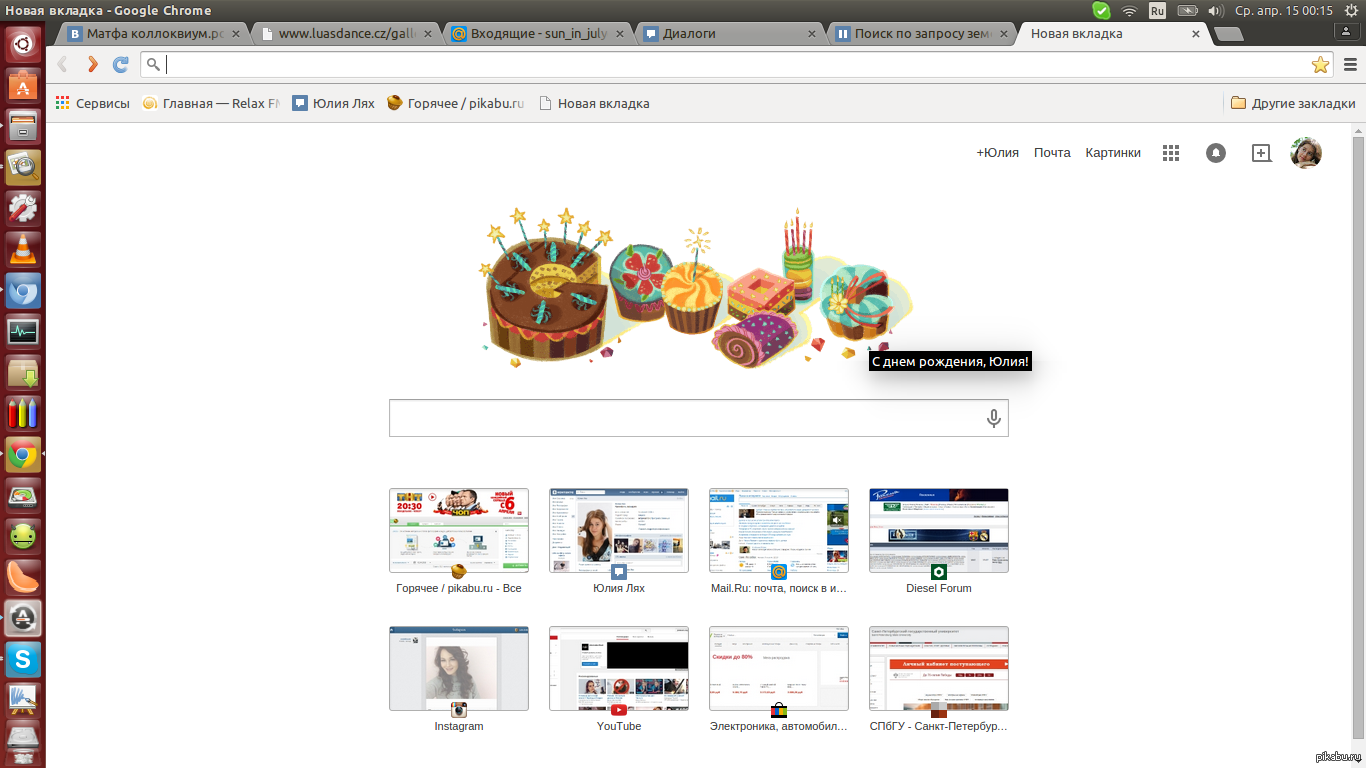Expand Другие закладки folder
Screen dimensions: 1366x768
1293,103
